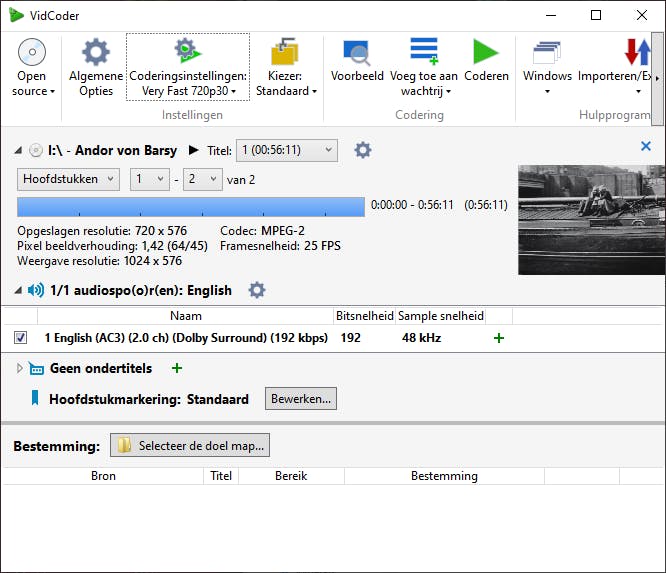Open Algemene Opties settings

(96, 68)
